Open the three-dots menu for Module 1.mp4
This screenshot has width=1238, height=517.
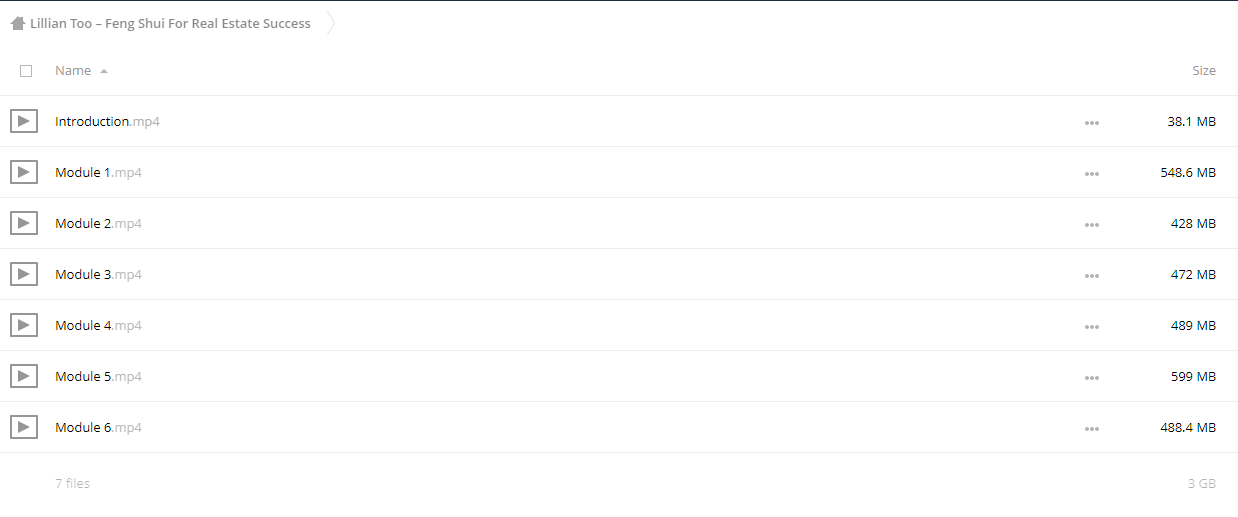click(1092, 174)
